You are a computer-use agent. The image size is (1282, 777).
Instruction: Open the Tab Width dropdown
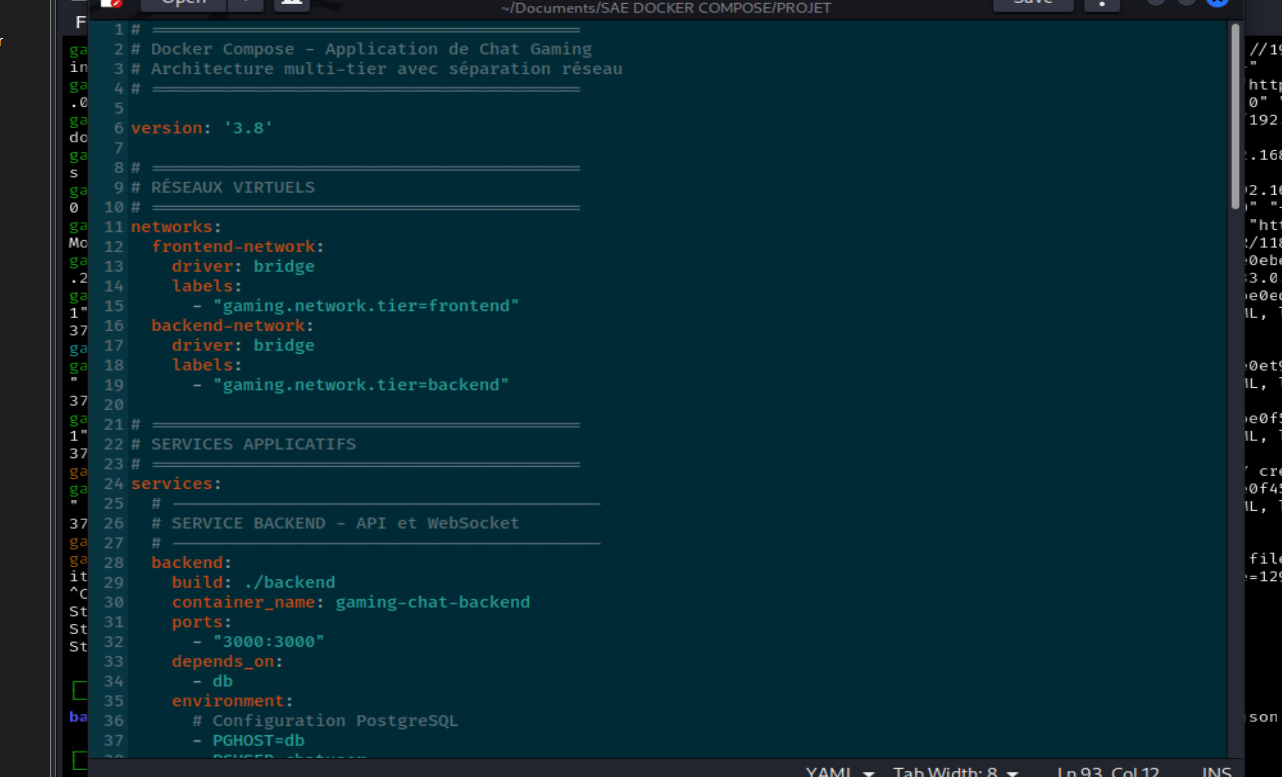955,771
